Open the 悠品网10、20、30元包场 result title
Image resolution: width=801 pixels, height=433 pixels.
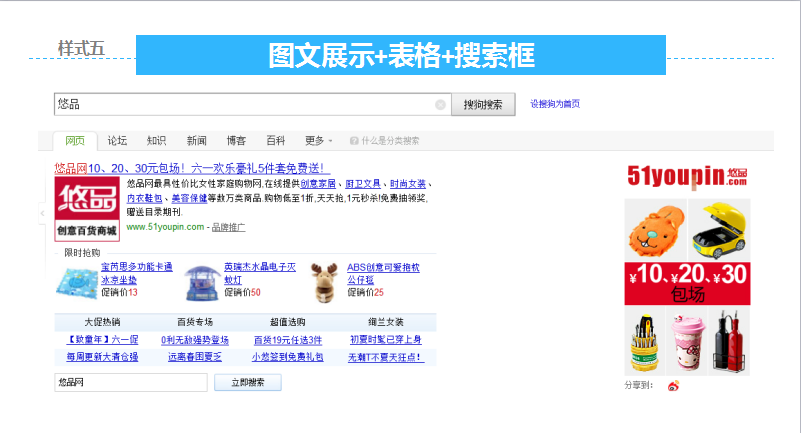[192, 168]
